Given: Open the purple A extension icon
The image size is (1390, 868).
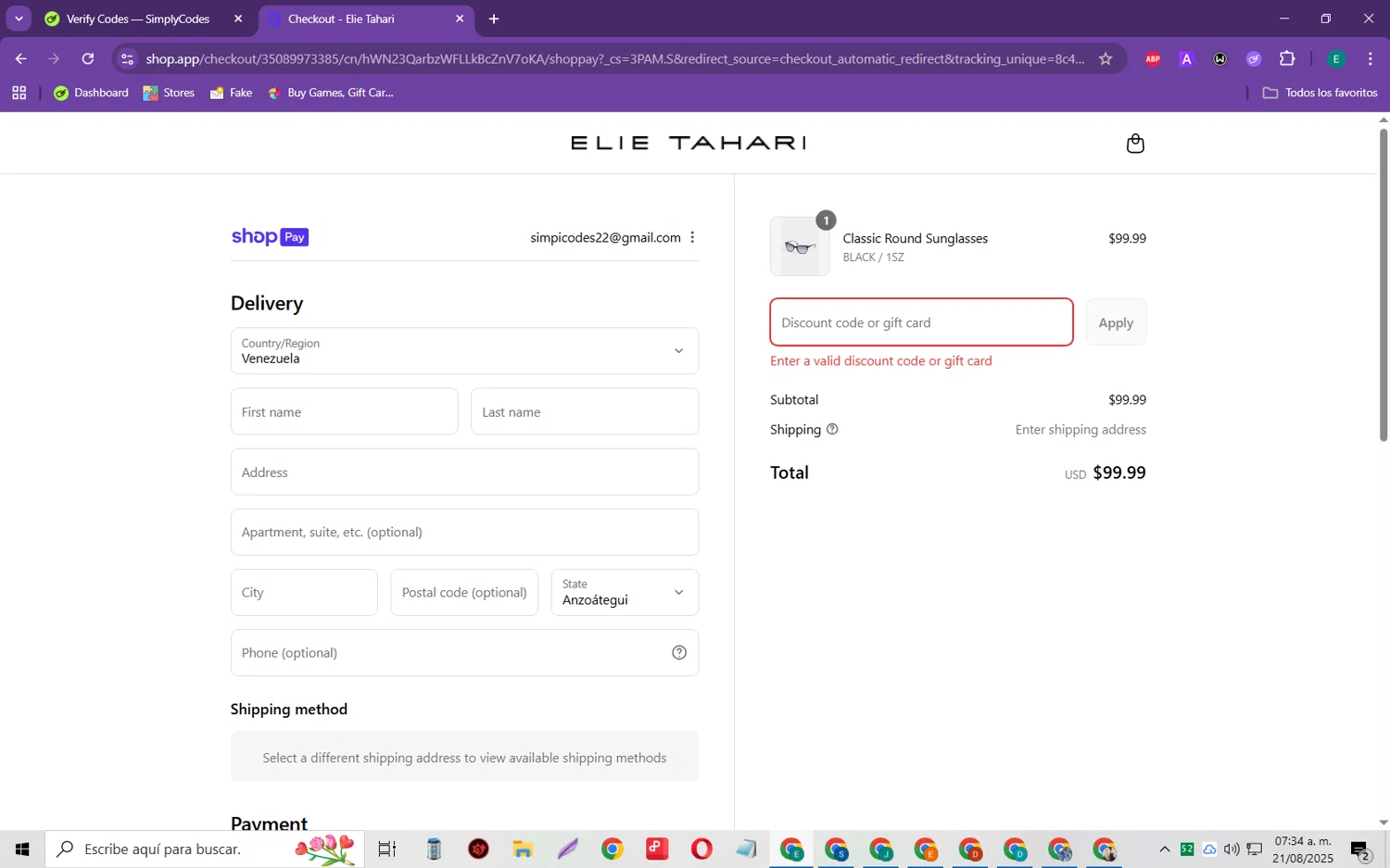Looking at the screenshot, I should click(x=1186, y=58).
